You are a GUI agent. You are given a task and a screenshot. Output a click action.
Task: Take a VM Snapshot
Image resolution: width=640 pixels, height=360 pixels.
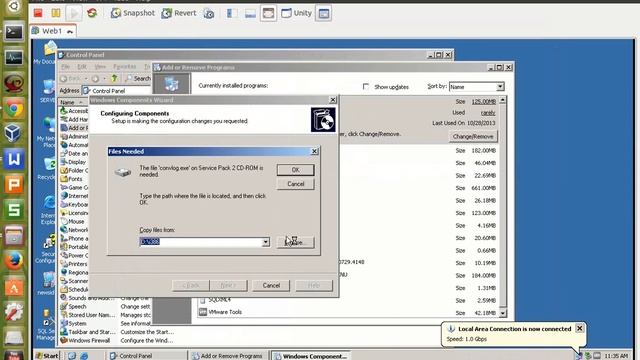133,13
